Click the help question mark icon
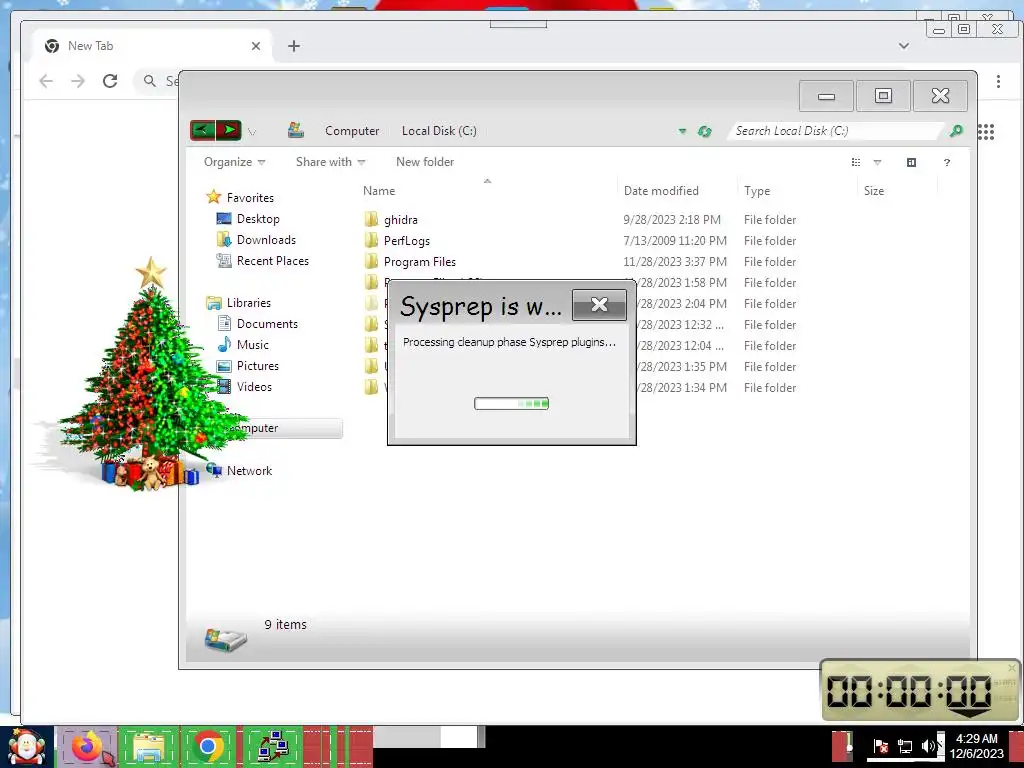1024x768 pixels. 947,163
